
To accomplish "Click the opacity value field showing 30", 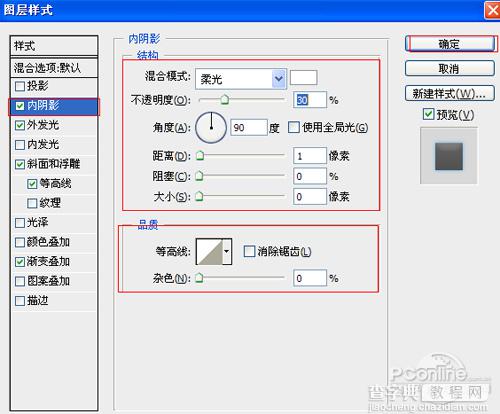I will [x=310, y=100].
